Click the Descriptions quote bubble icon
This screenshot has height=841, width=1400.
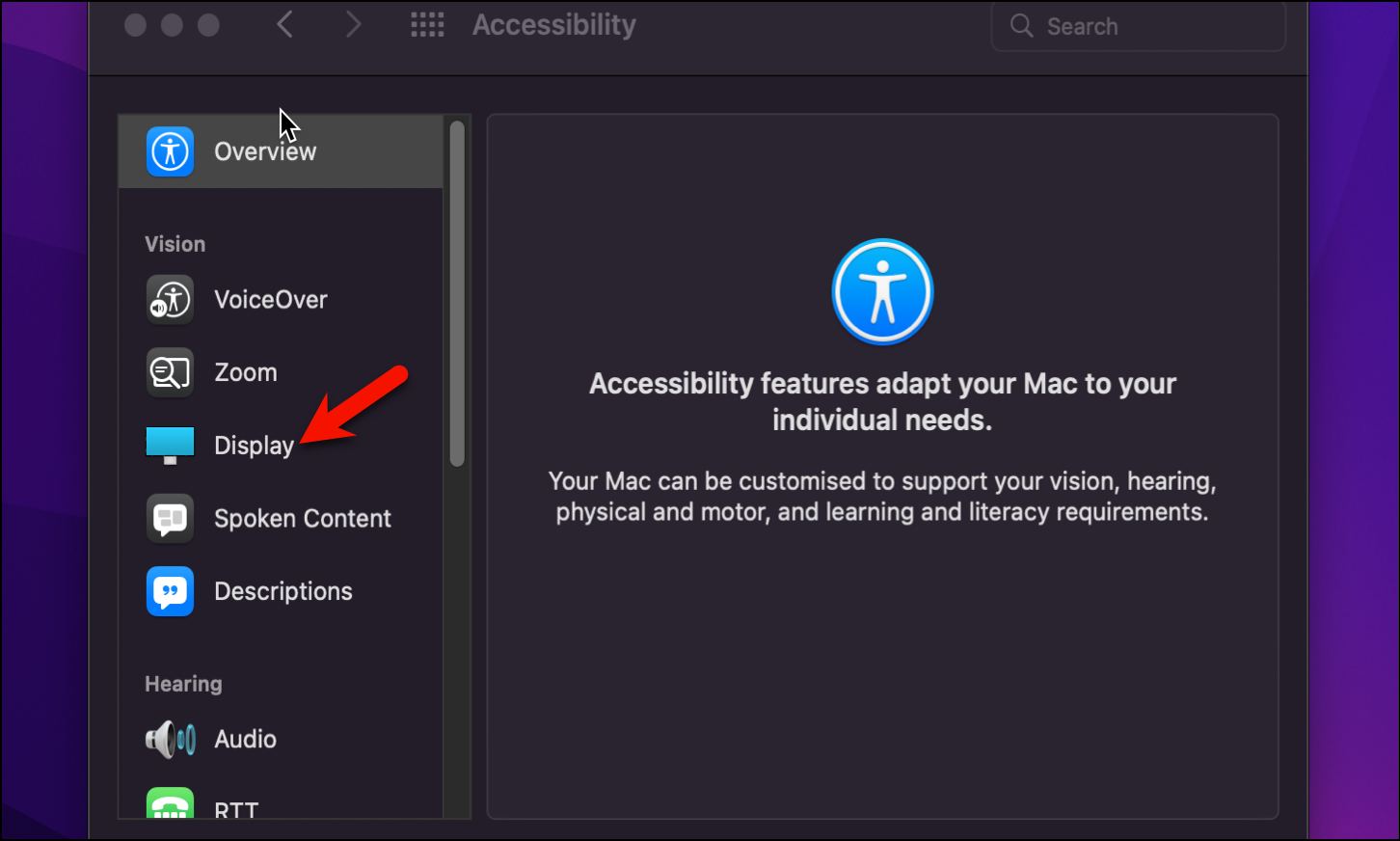[x=170, y=591]
